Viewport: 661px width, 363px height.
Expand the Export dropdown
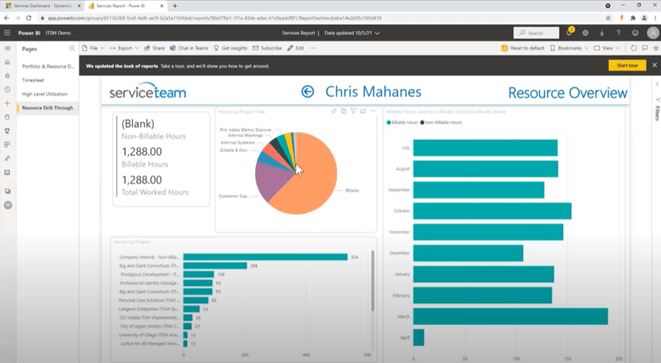124,48
